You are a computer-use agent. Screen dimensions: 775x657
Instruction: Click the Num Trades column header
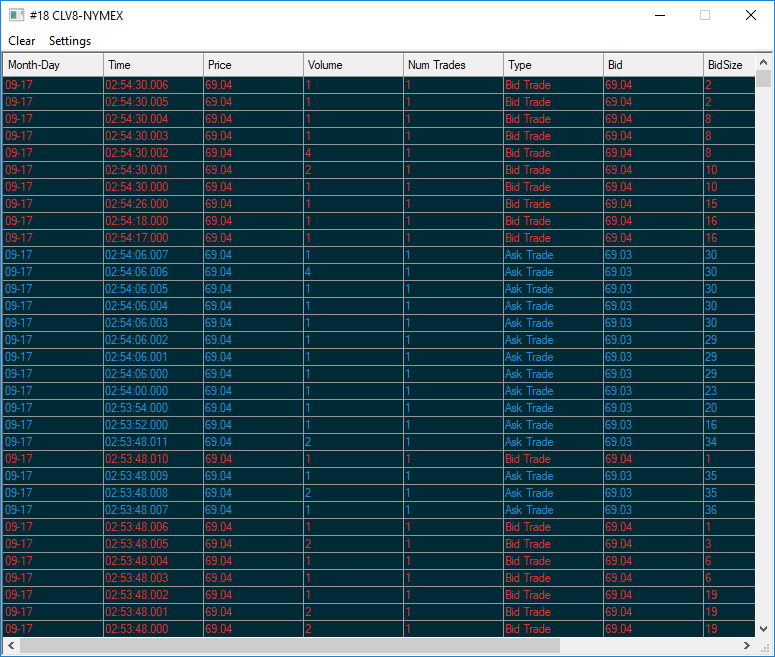(453, 65)
